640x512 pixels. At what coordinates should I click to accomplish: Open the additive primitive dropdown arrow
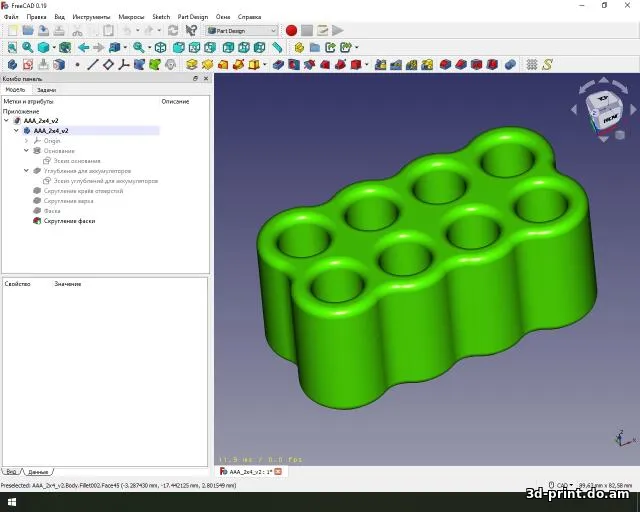[265, 65]
